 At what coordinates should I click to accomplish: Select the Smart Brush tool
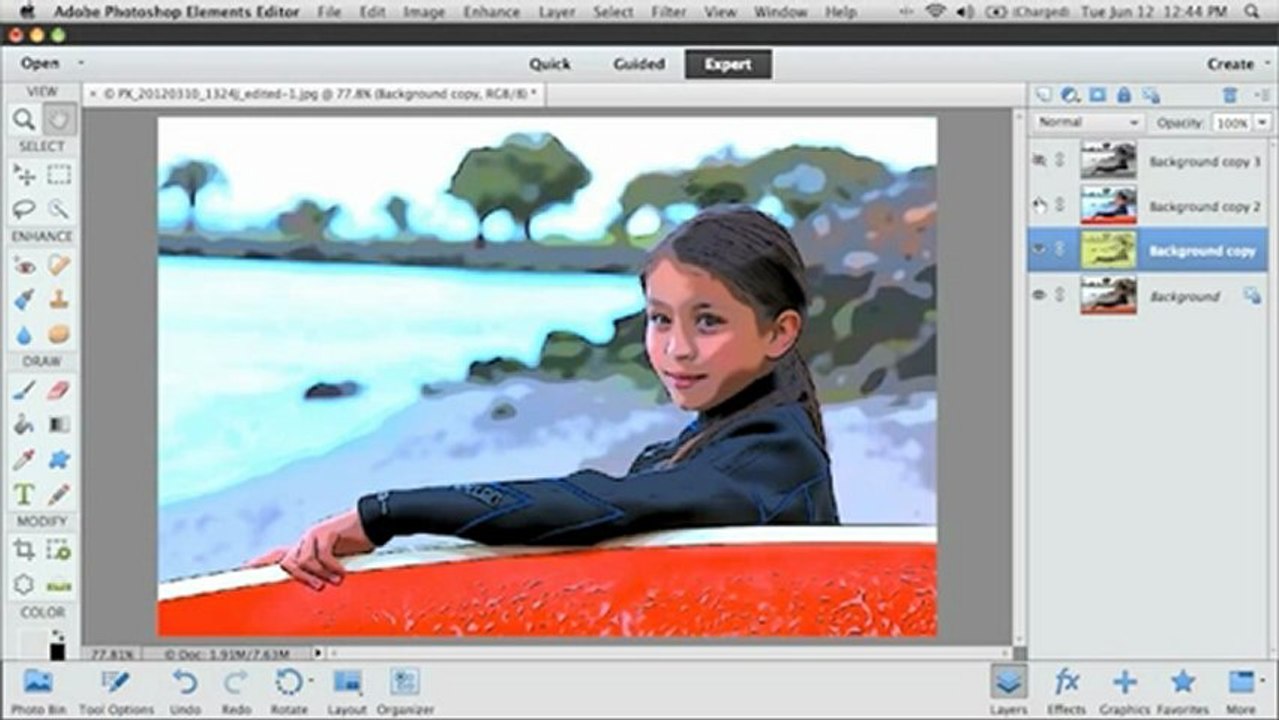[x=24, y=299]
